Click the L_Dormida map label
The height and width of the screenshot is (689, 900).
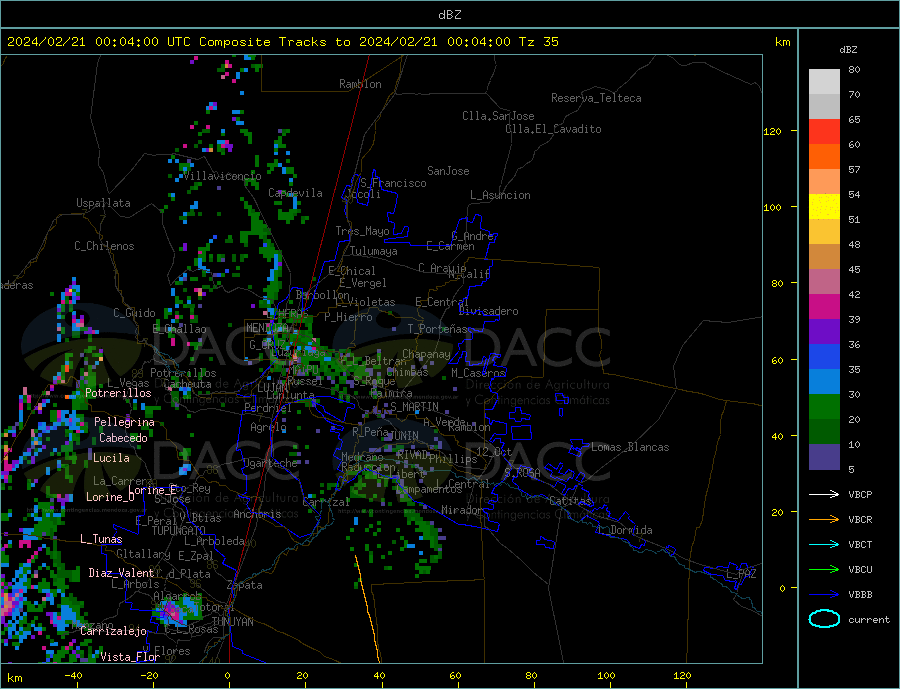click(626, 530)
